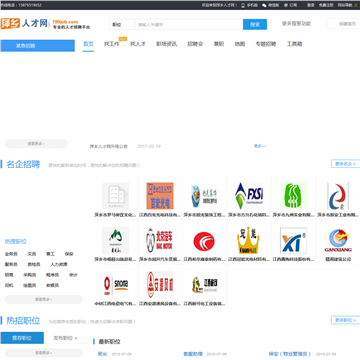Open the golden crown company logo
Screen dimensions: 360x360
coord(249,240)
